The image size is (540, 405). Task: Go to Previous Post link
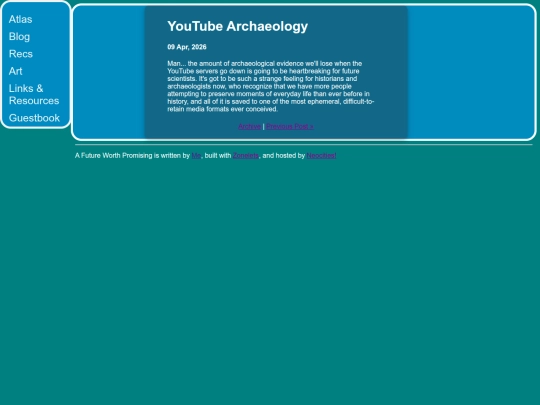[290, 126]
